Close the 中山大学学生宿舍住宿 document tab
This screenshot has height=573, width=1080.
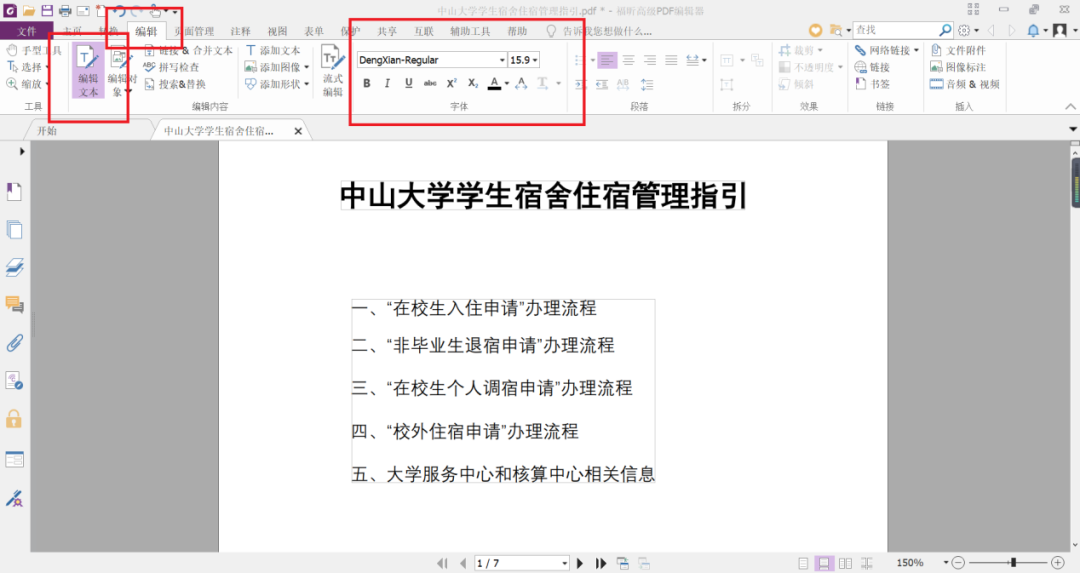click(298, 131)
